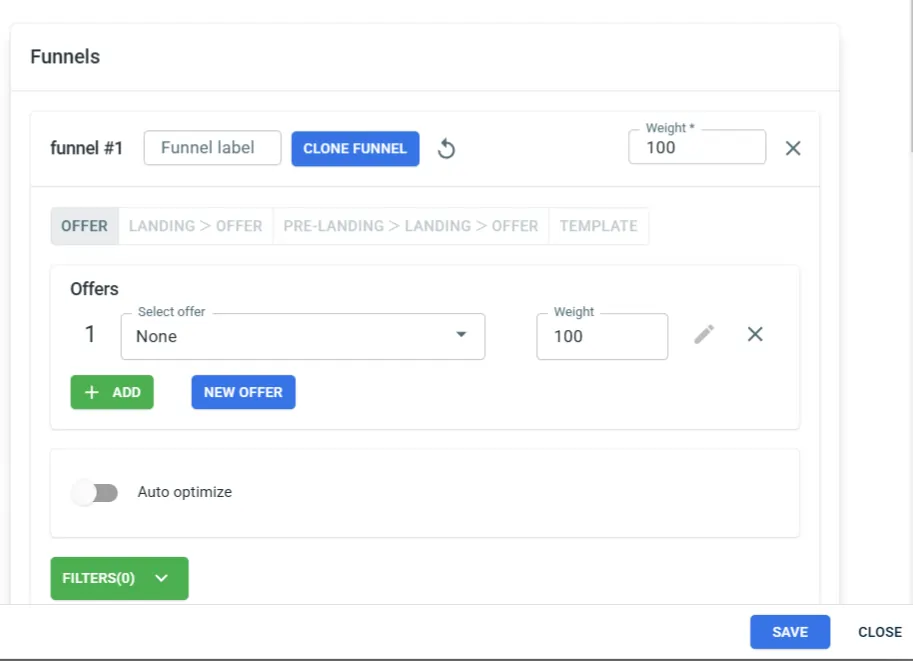The width and height of the screenshot is (913, 661).
Task: Click the Select offer dropdown arrow
Action: [461, 335]
